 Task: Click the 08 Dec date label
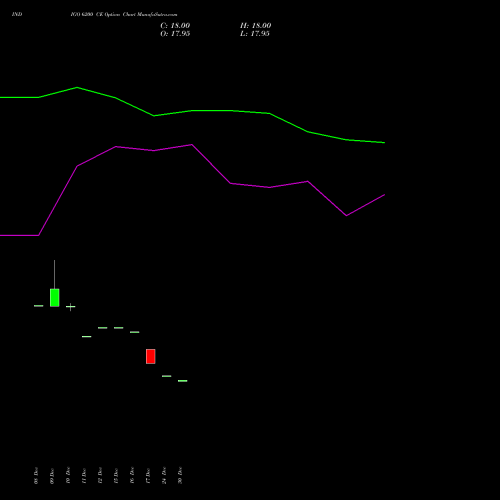(x=36, y=476)
